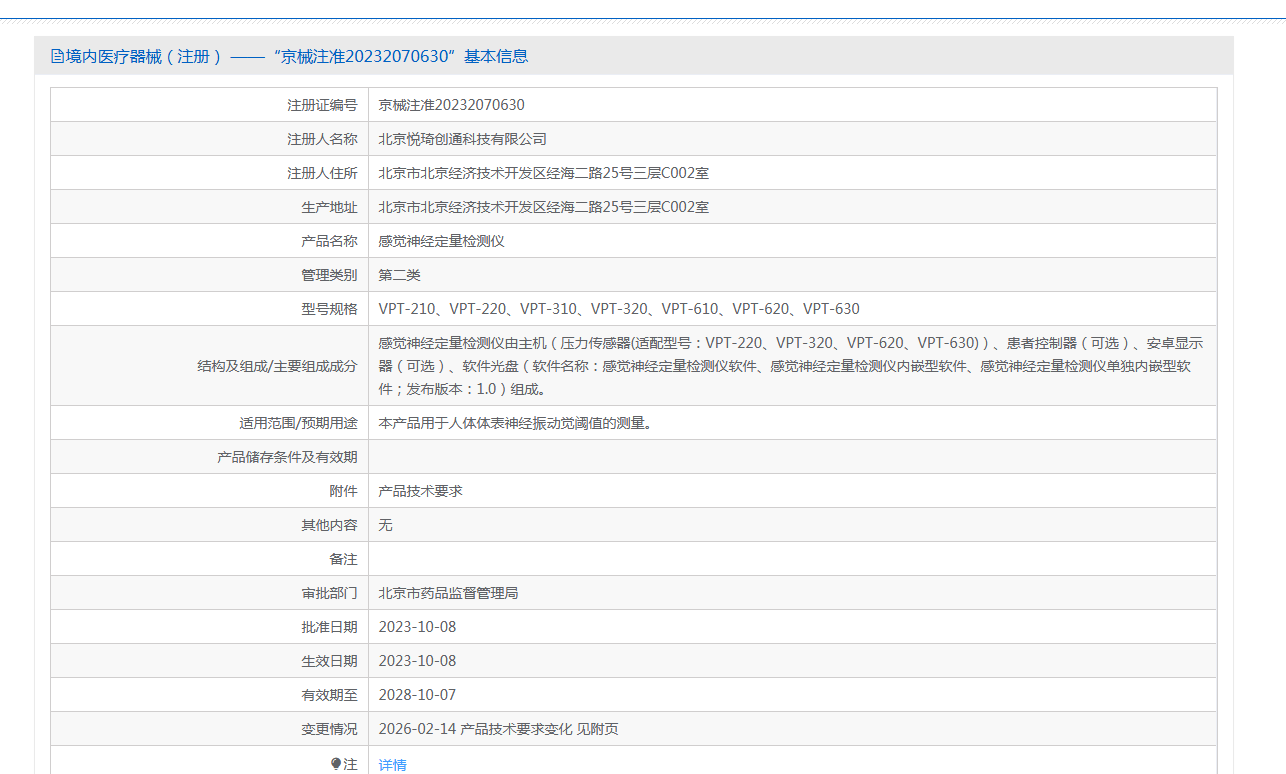Click the 附件 label
1286x774 pixels.
coord(343,491)
